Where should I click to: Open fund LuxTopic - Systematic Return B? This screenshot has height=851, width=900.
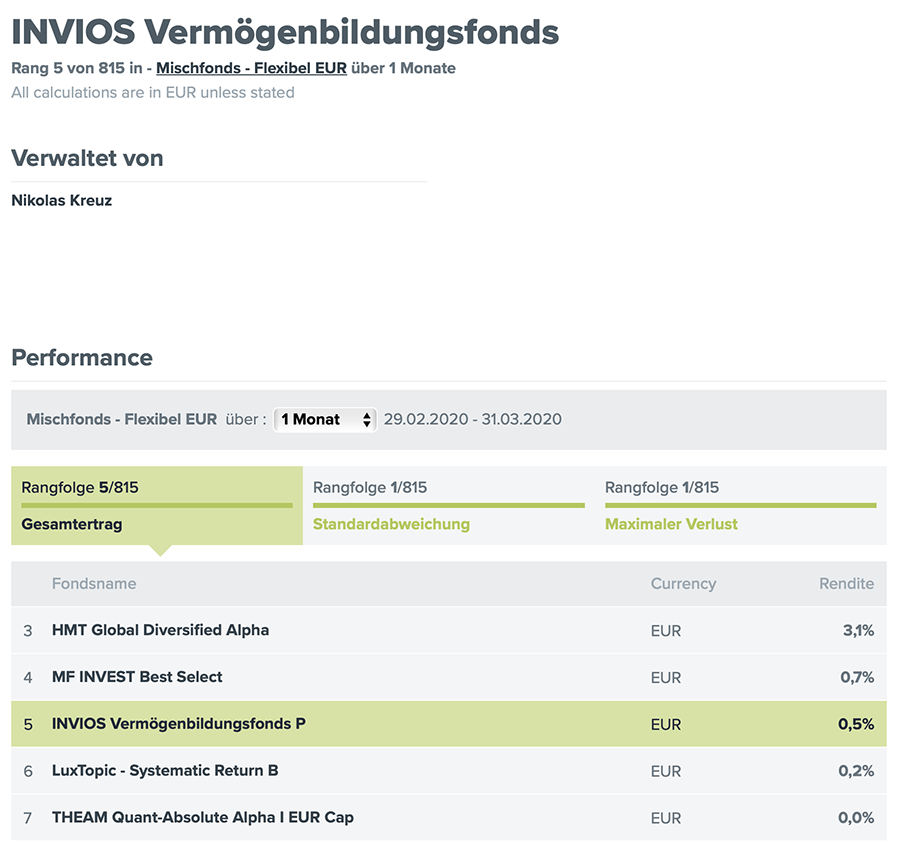[x=165, y=771]
